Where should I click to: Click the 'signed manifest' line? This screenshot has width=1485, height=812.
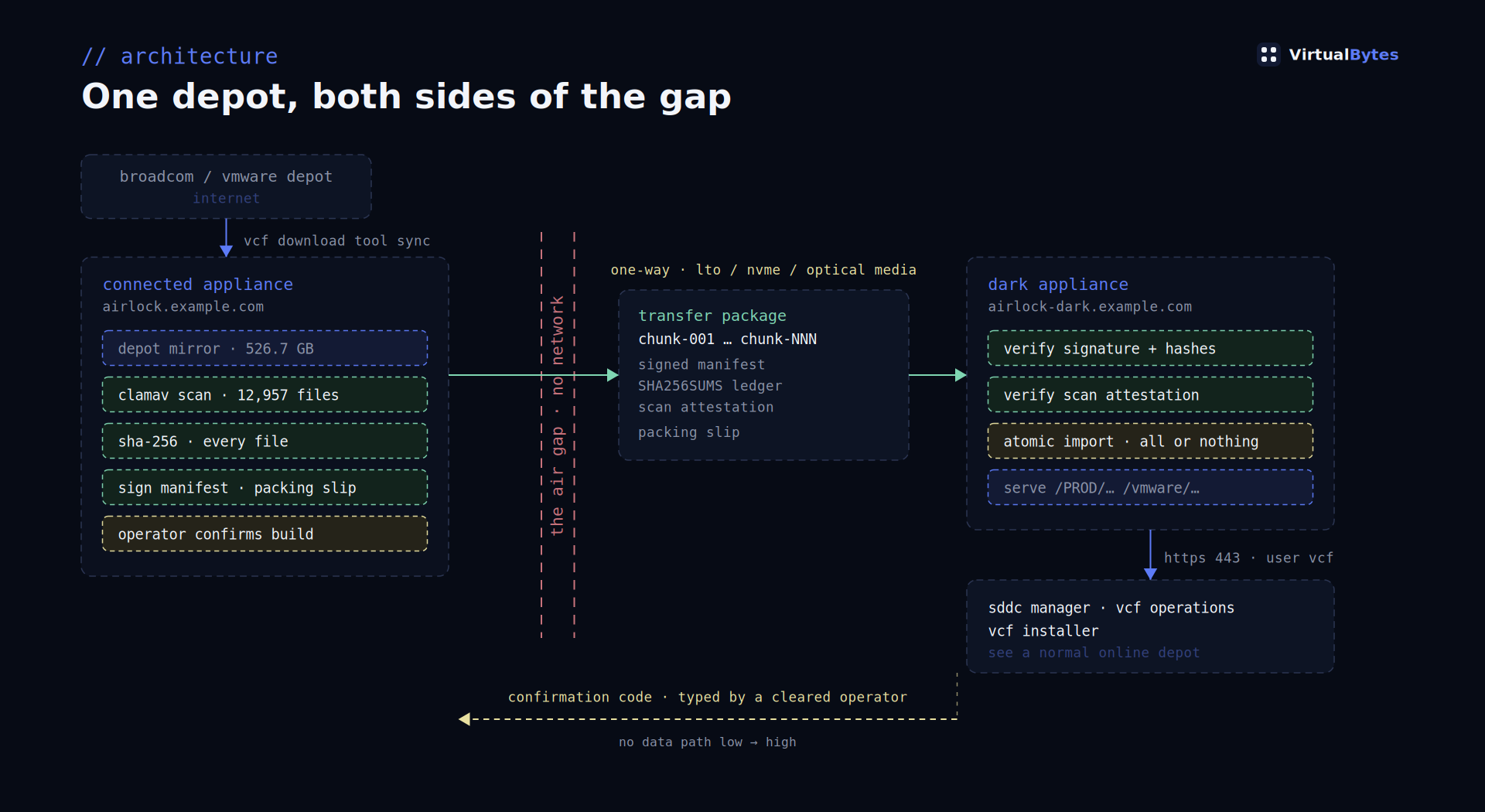(702, 364)
